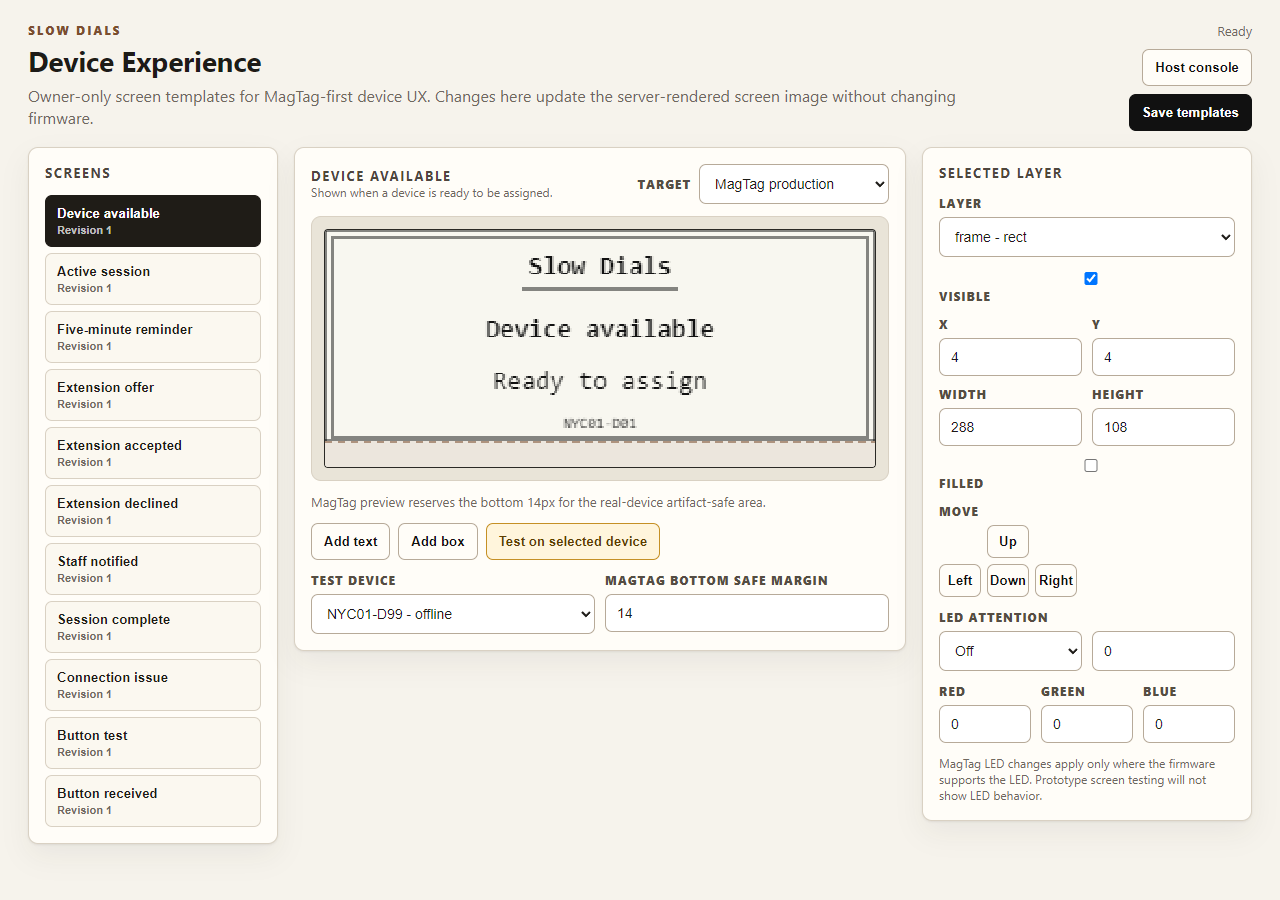Viewport: 1280px width, 900px height.
Task: Open the Layer dropdown showing frame - rect
Action: (x=1087, y=237)
